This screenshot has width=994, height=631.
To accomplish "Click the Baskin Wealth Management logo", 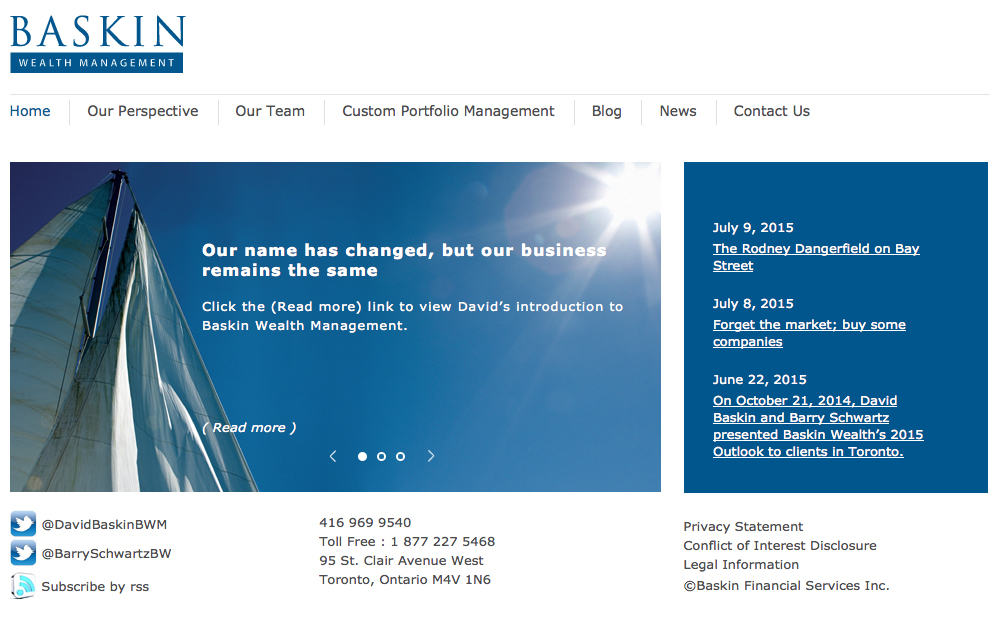I will pyautogui.click(x=97, y=44).
